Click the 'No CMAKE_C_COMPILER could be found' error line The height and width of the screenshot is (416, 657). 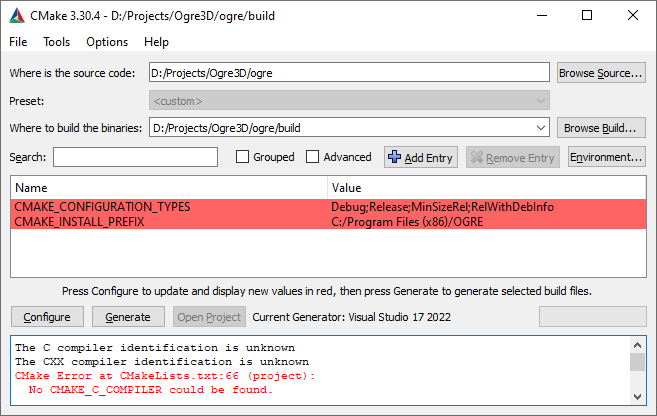151,390
